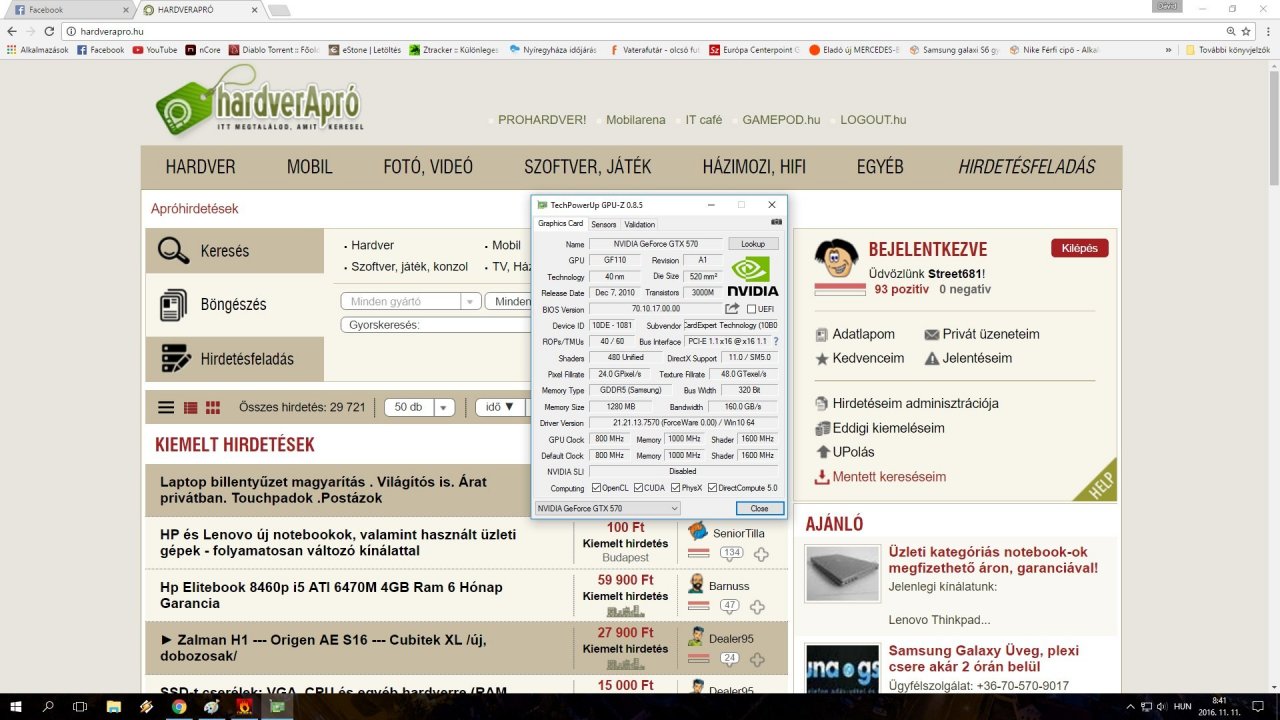Screen dimensions: 1280x720
Task: Click the Bus Interface question mark icon
Action: pos(776,341)
